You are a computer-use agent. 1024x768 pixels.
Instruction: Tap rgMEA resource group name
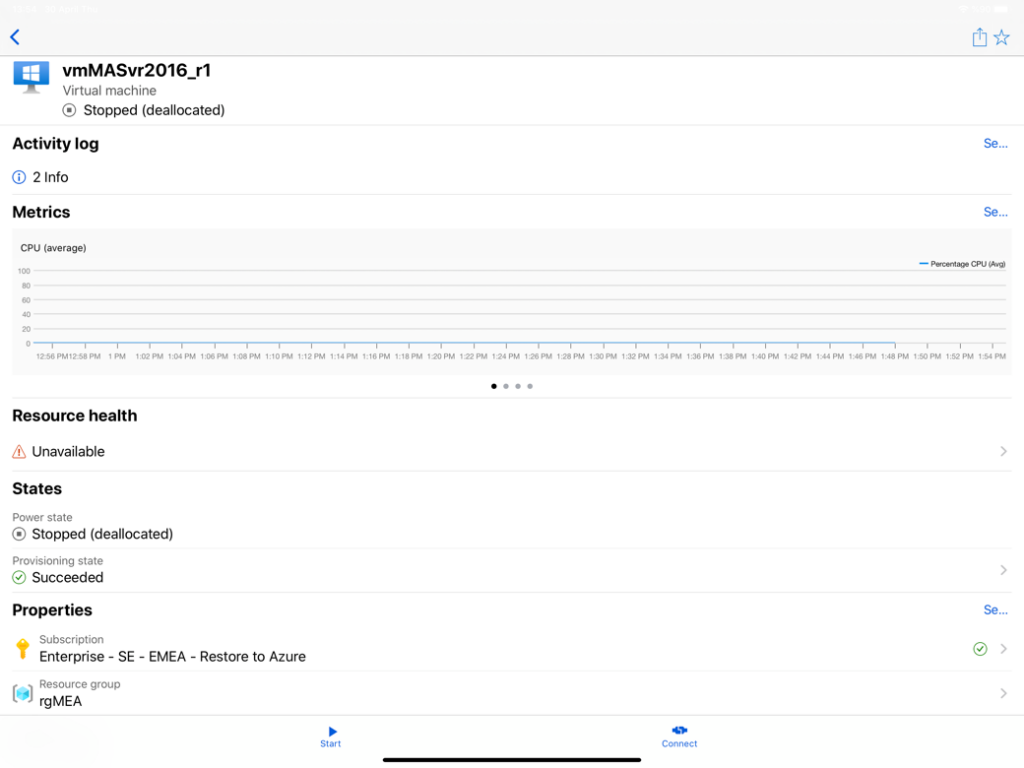click(x=61, y=701)
